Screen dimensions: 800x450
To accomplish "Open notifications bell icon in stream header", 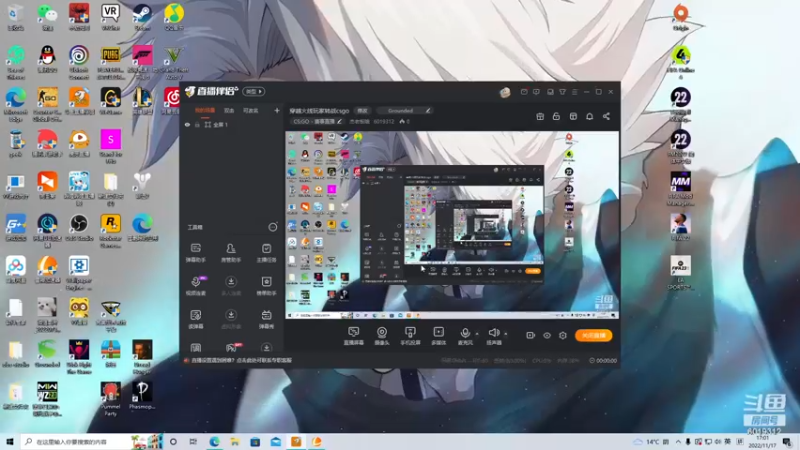I will click(589, 116).
